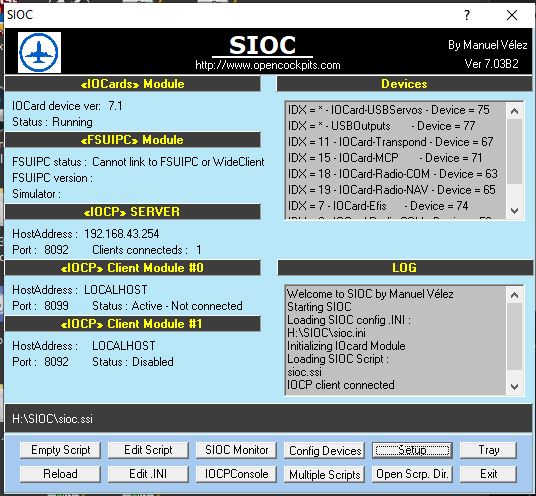Viewport: 536px width, 496px height.
Task: Click 'Clients connecteds : 1' text
Action: click(x=147, y=250)
